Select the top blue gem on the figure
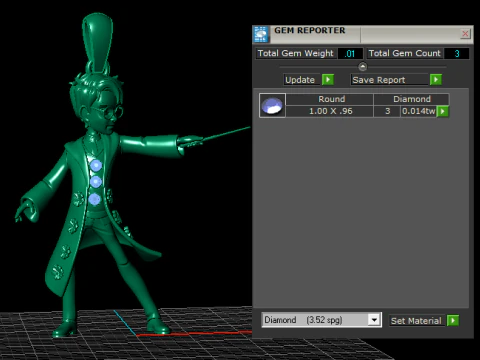 pyautogui.click(x=96, y=166)
